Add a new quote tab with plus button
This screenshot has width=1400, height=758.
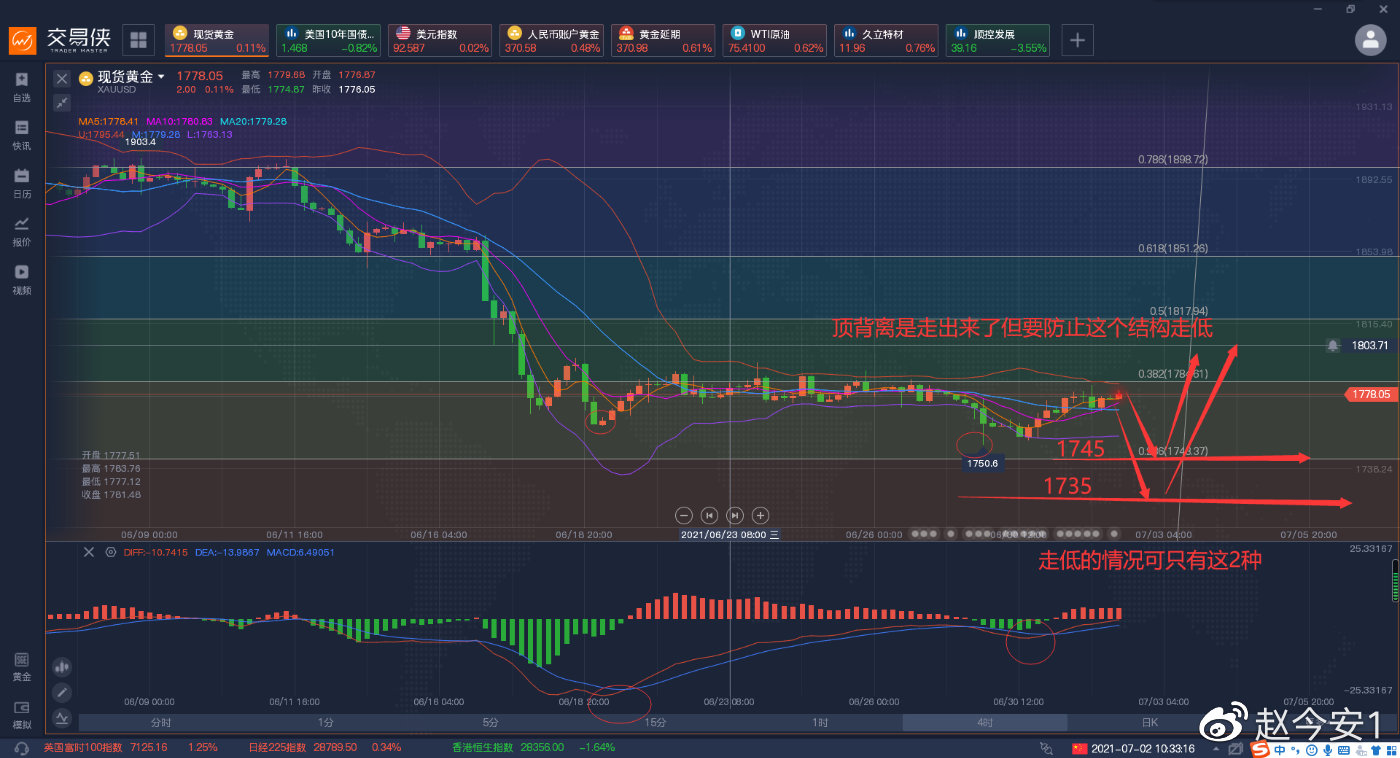(x=1077, y=40)
